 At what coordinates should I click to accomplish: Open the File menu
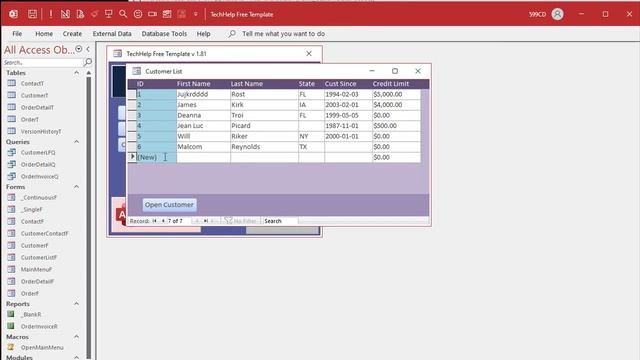coord(17,34)
